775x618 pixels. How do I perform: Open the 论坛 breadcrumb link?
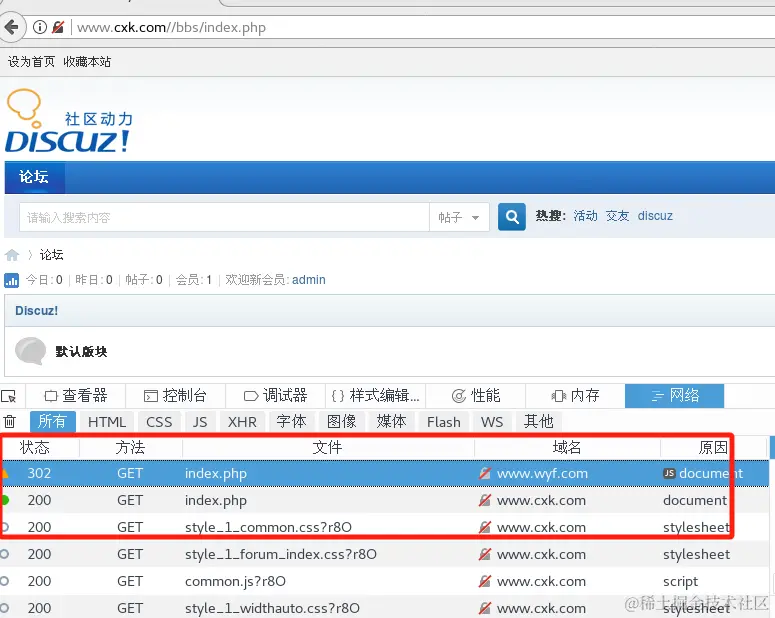[51, 255]
